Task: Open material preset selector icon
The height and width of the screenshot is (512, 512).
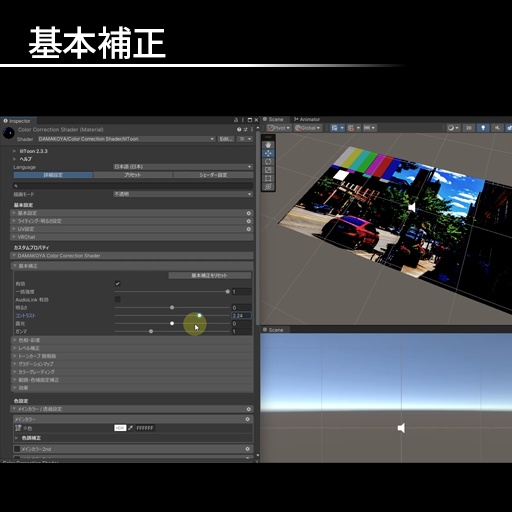Action: [x=246, y=129]
